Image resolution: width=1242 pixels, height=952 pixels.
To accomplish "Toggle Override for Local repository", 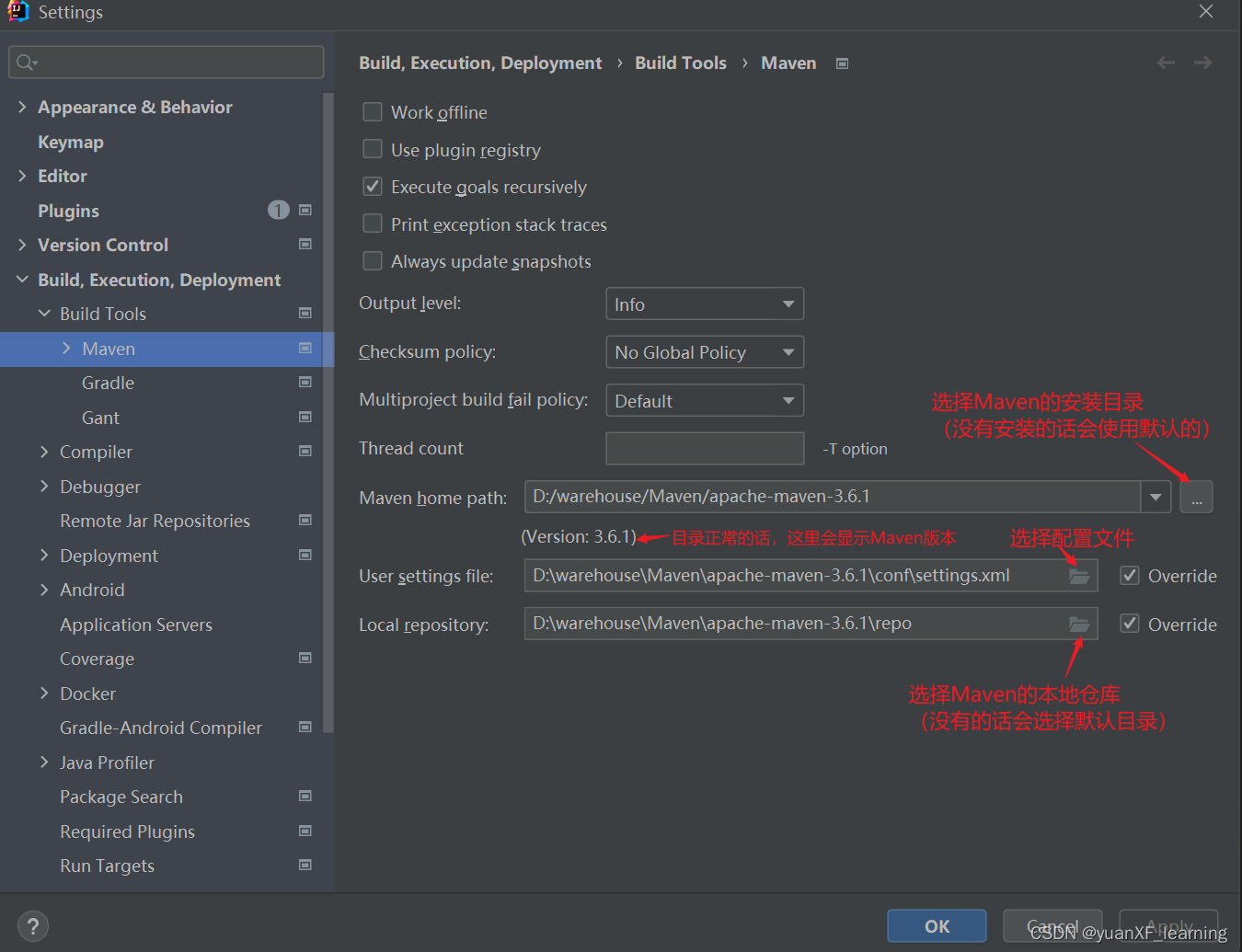I will click(x=1130, y=624).
